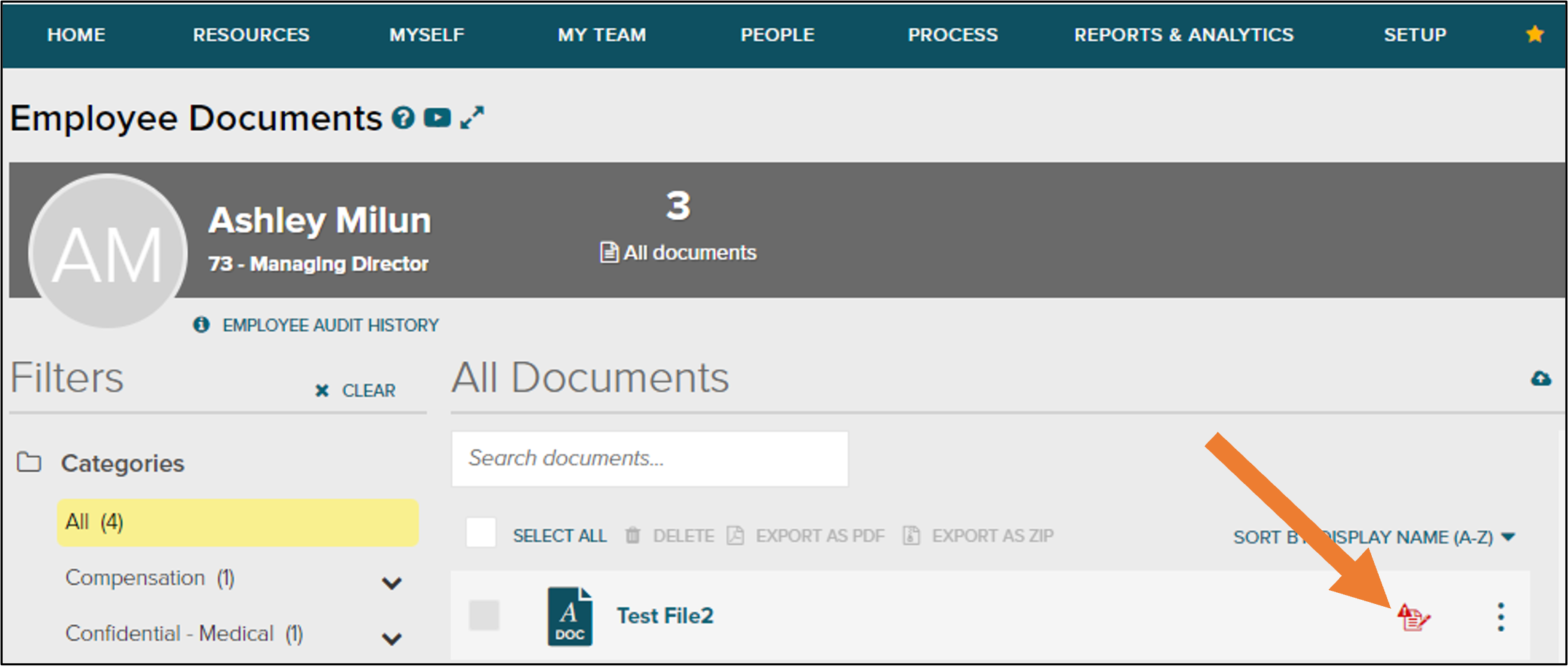Open the three-dot menu for Test File2
The width and height of the screenshot is (1568, 668).
pos(1501,617)
